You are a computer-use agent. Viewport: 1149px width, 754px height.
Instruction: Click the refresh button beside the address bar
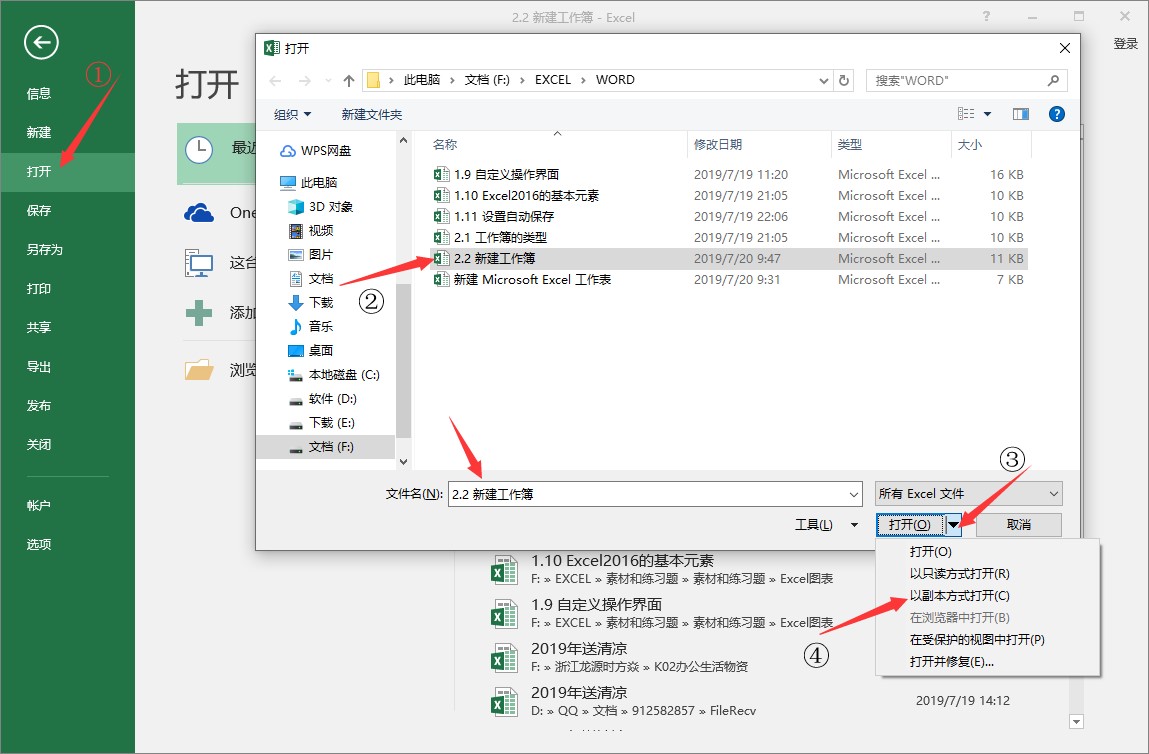tap(845, 80)
